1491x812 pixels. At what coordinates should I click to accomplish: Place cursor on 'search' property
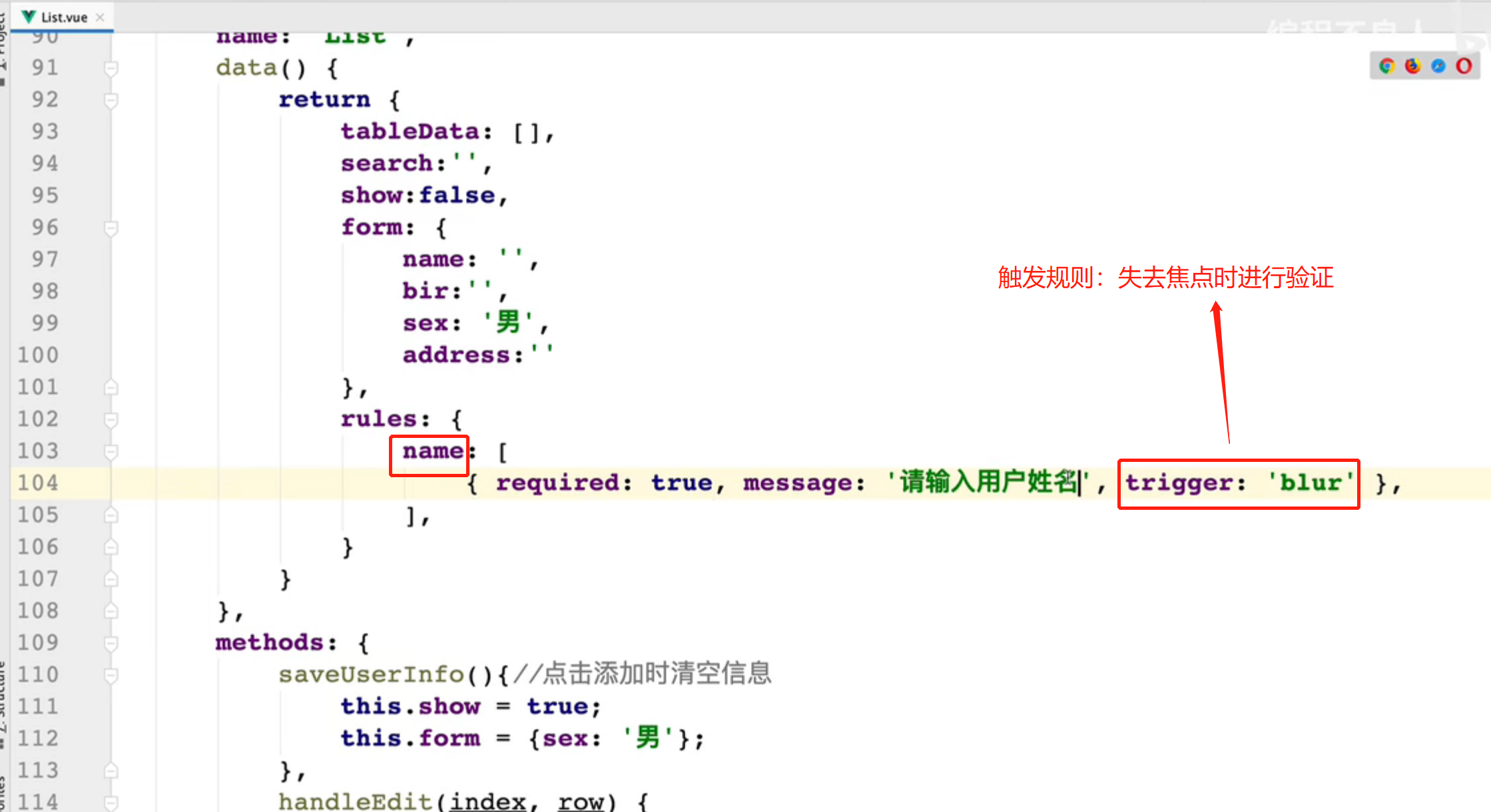(387, 163)
